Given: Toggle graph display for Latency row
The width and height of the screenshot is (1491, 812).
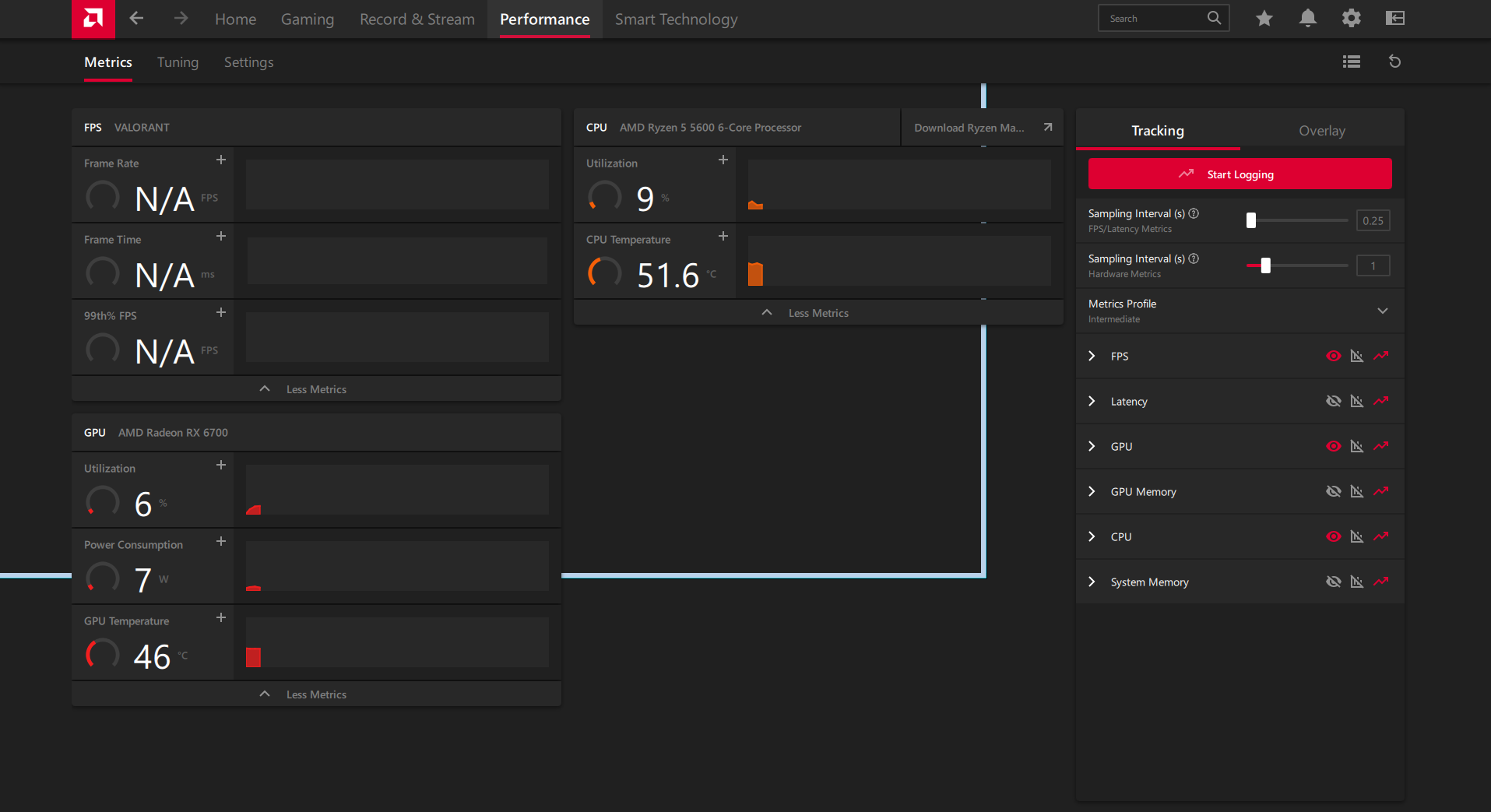Looking at the screenshot, I should click(1357, 401).
